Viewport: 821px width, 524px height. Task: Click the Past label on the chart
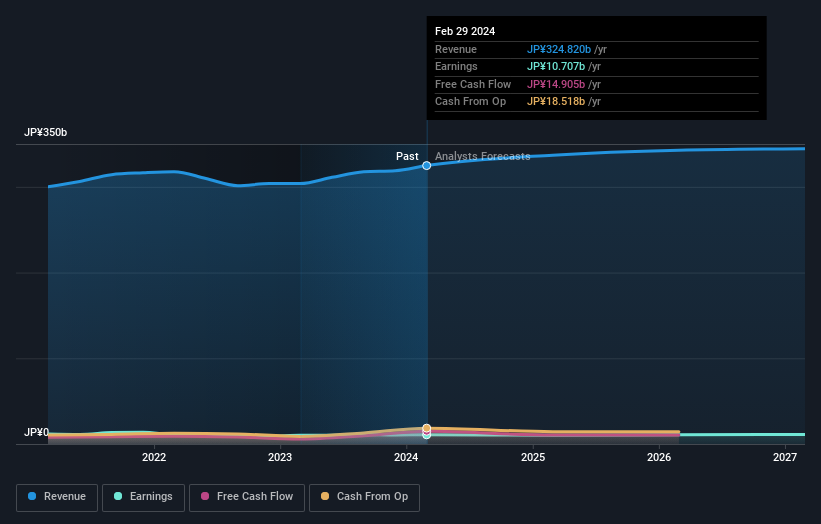point(407,156)
